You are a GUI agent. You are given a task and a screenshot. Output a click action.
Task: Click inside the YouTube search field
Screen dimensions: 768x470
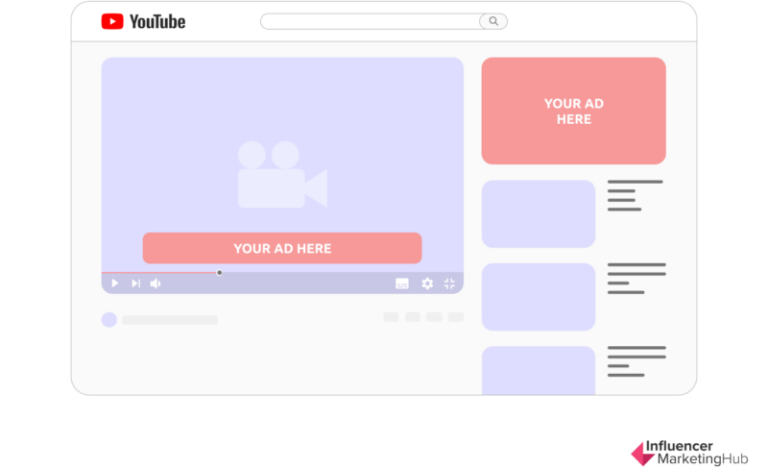(370, 21)
